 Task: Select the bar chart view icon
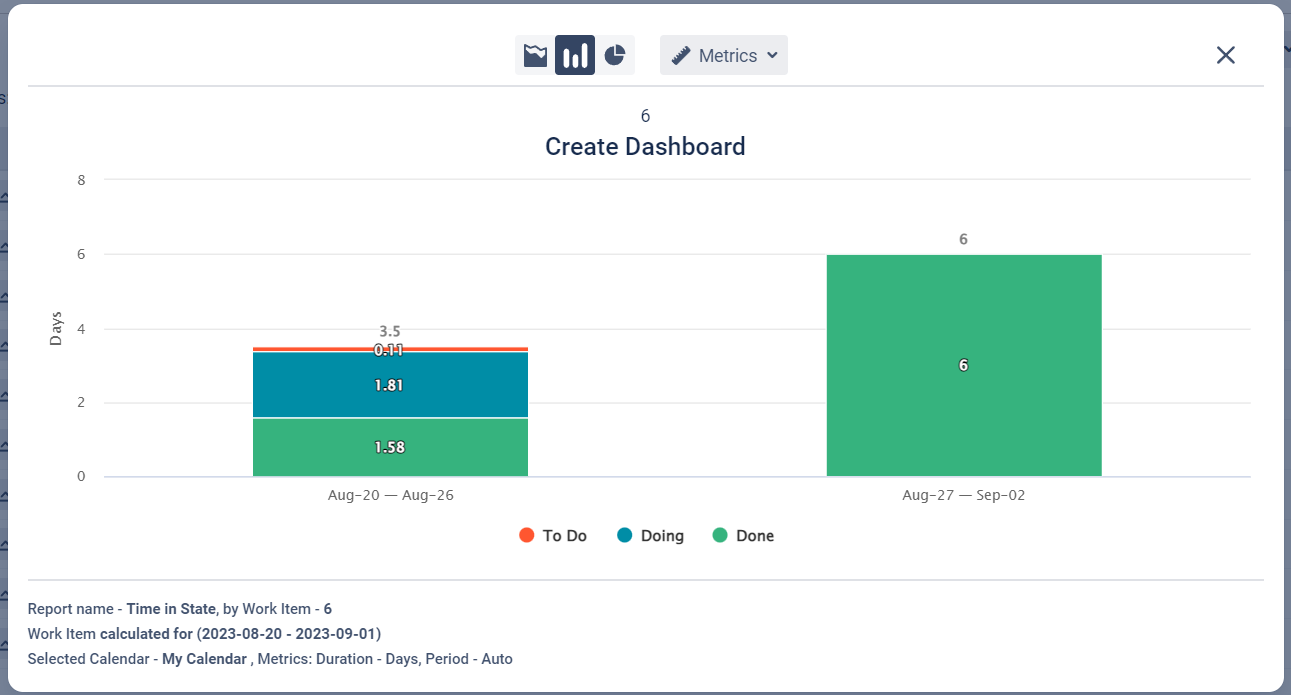click(x=575, y=56)
